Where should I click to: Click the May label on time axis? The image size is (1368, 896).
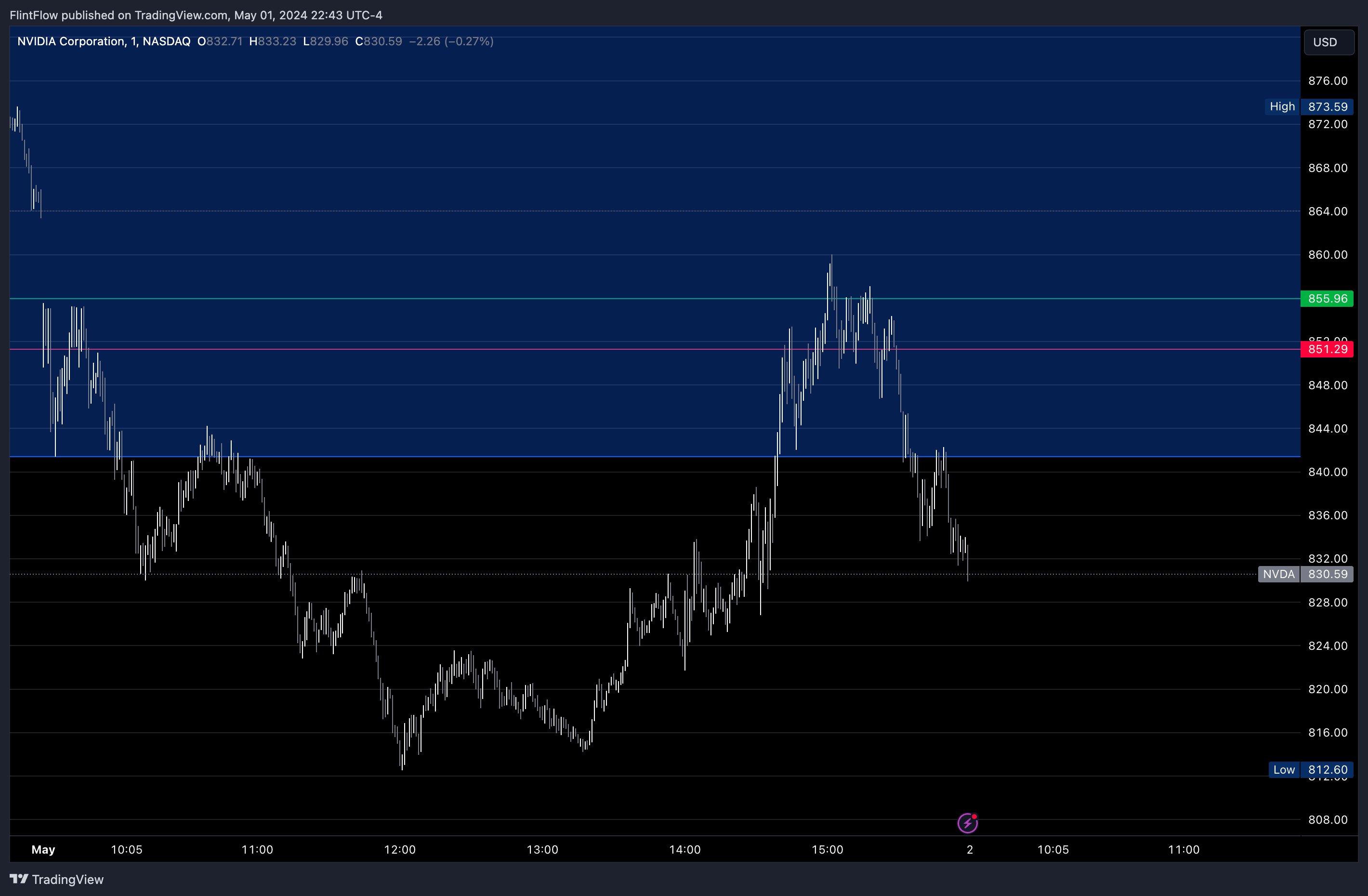43,849
